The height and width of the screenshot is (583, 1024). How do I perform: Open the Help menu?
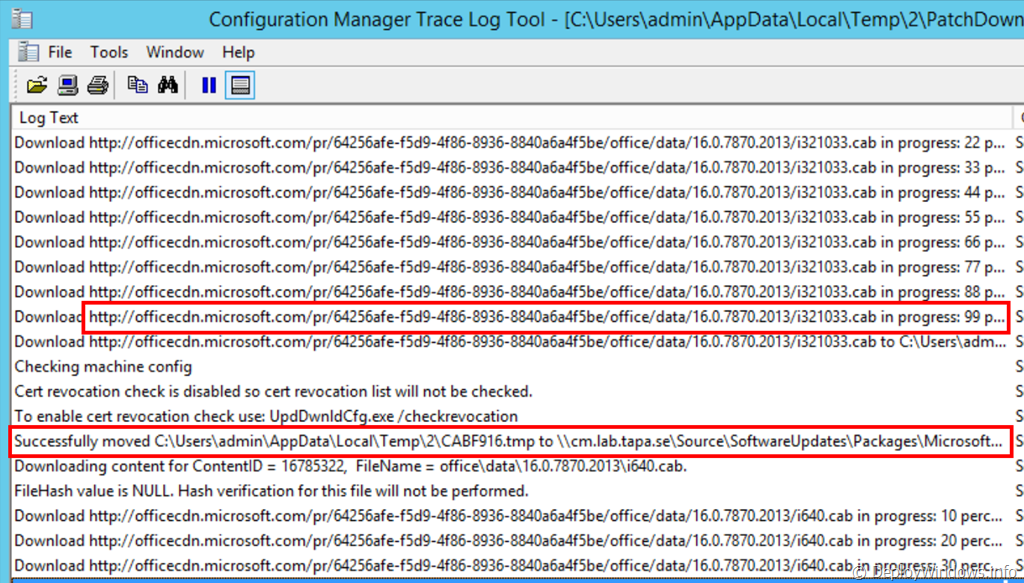coord(238,52)
